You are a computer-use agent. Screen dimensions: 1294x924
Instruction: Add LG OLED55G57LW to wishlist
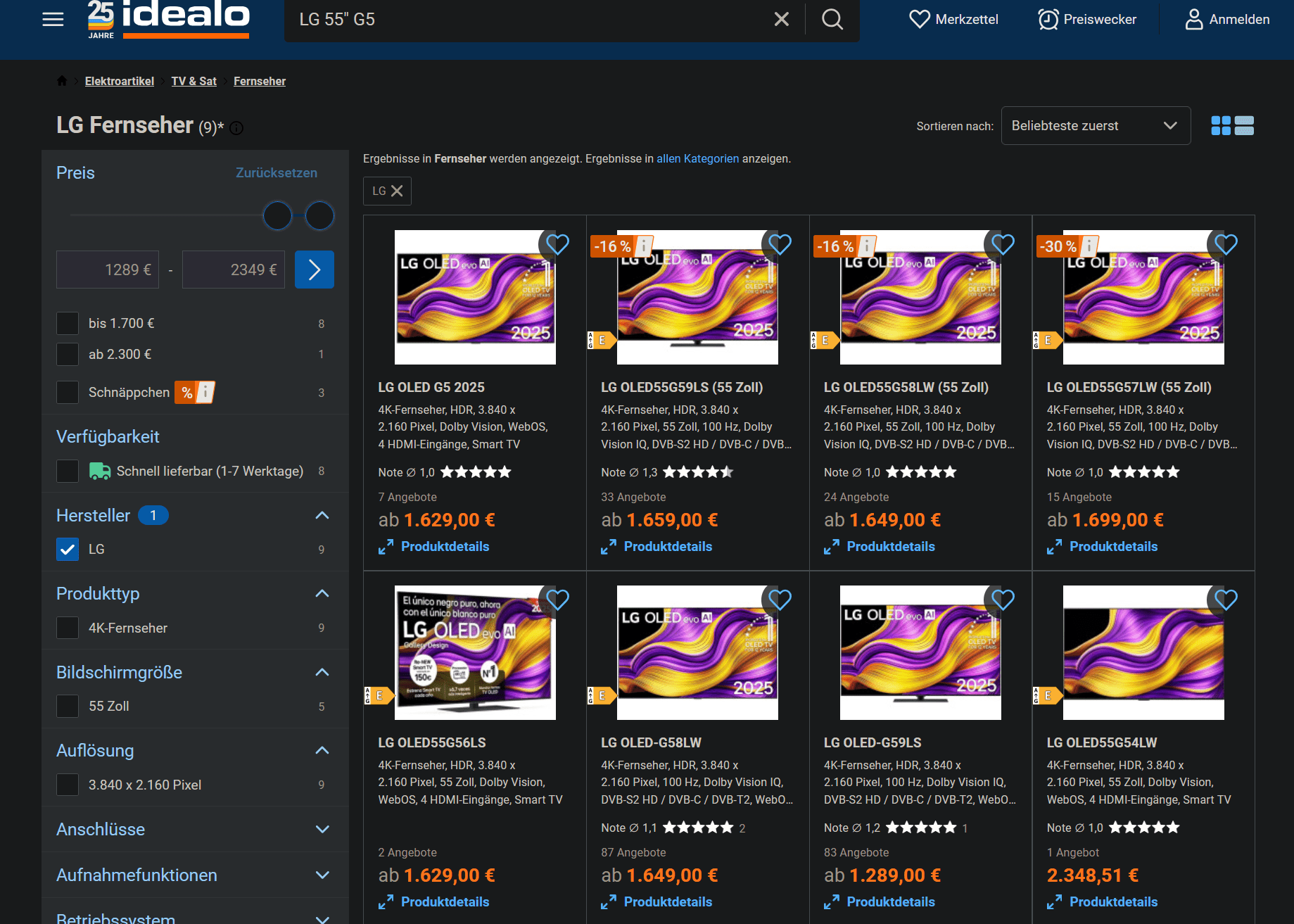click(1226, 244)
